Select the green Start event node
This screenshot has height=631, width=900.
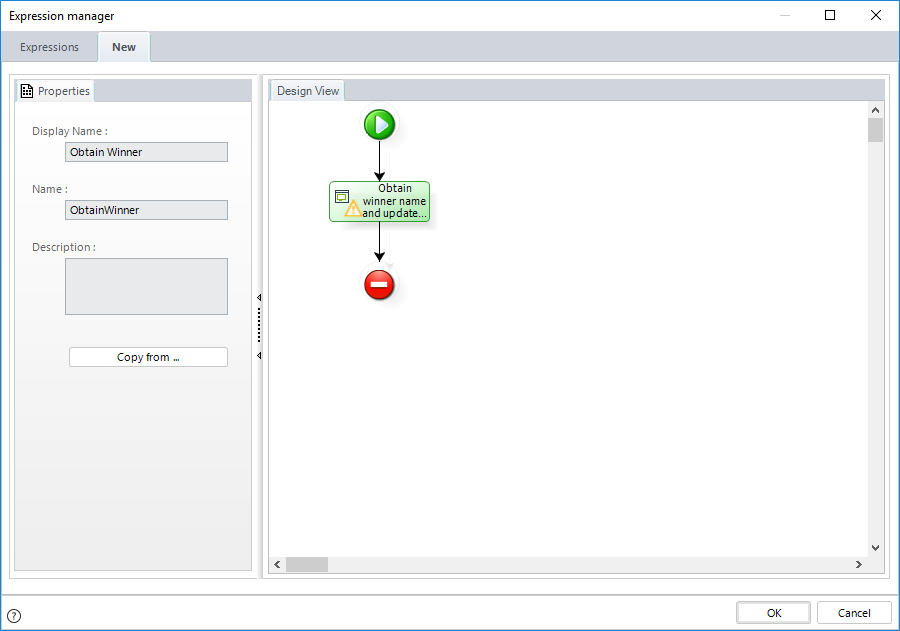[379, 124]
